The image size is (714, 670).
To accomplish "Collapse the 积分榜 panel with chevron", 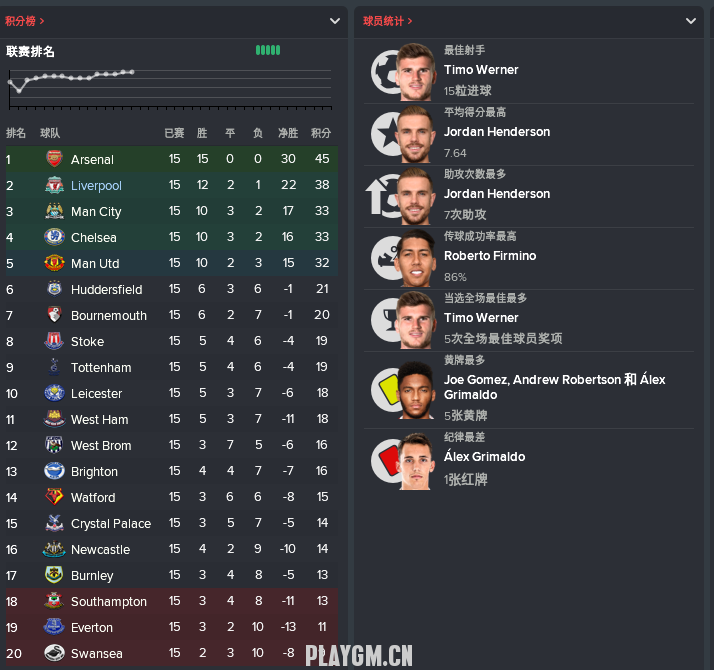I will (x=335, y=21).
